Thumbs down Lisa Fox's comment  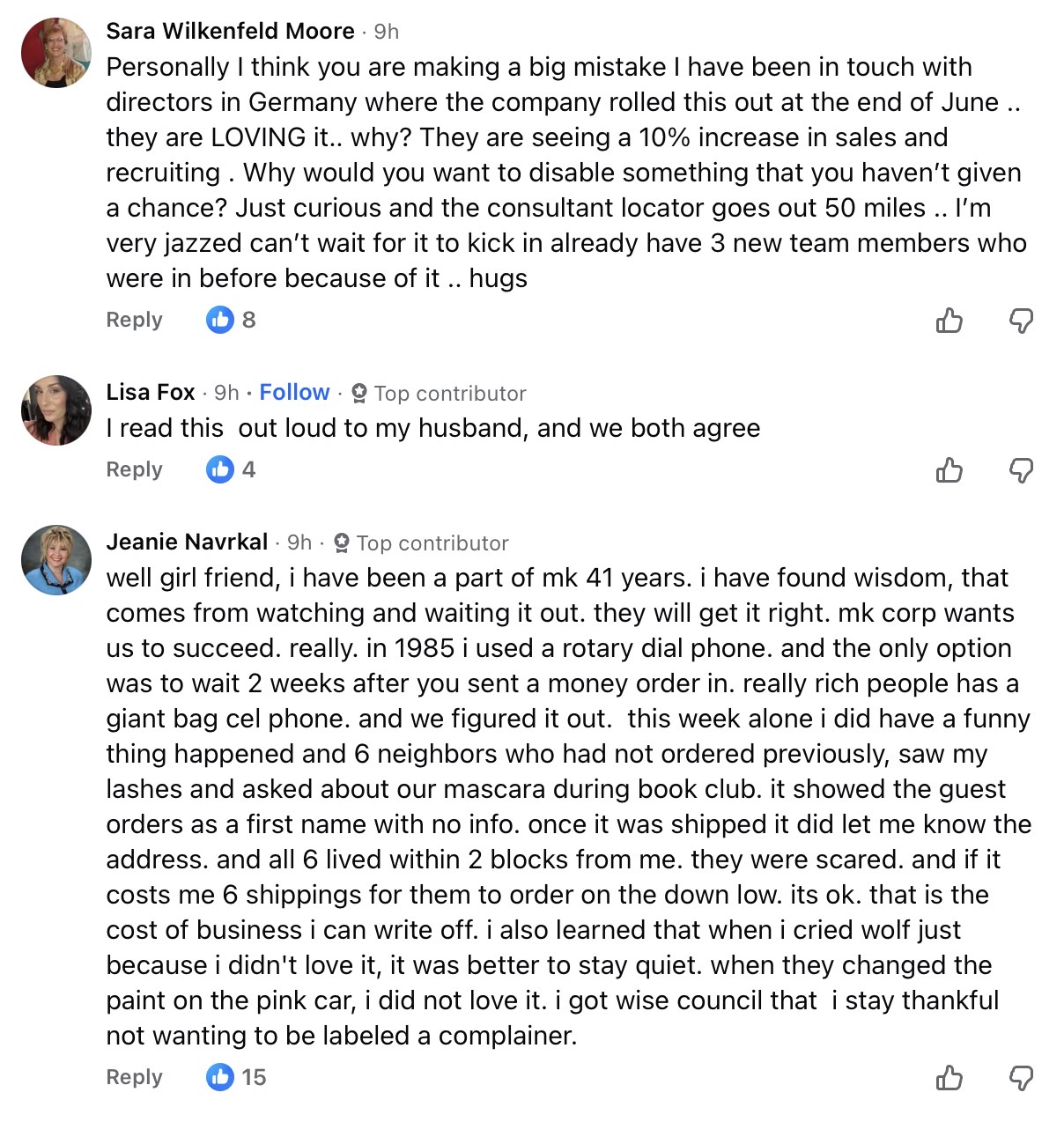coord(1020,469)
